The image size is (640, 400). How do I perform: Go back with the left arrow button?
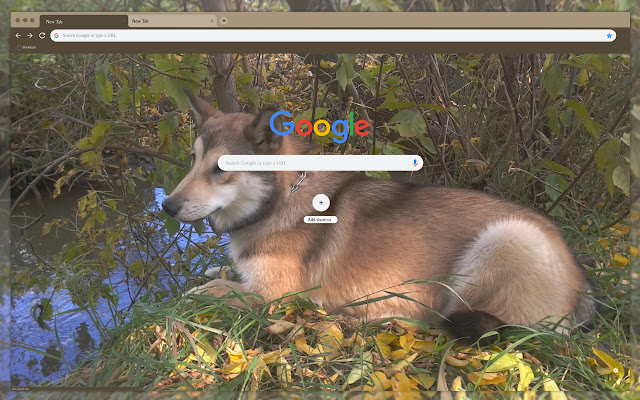tap(18, 36)
